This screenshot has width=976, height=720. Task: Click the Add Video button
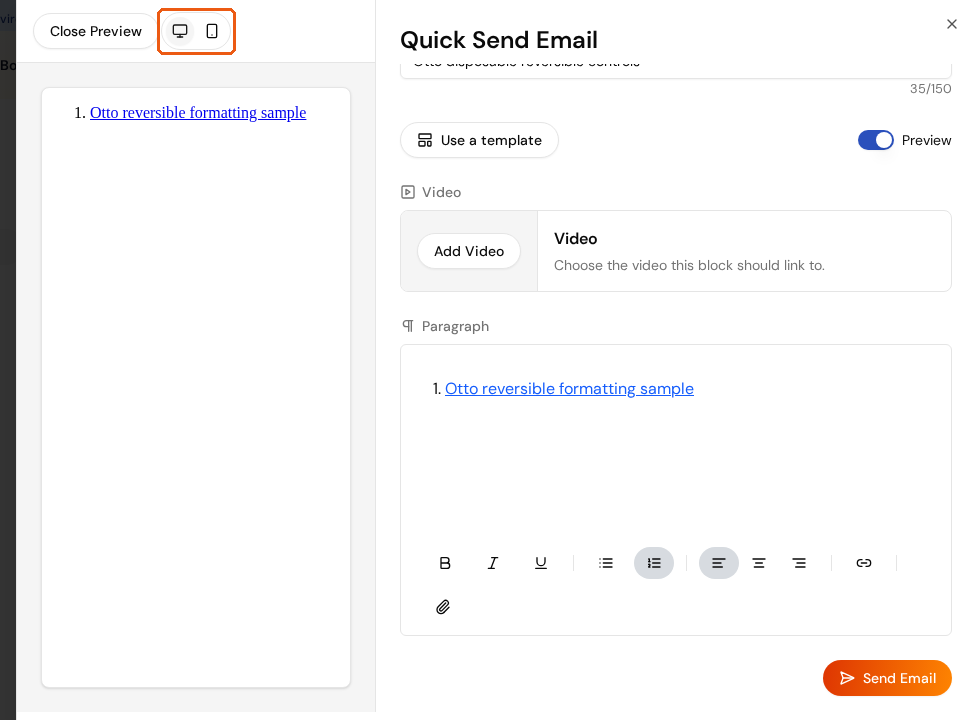point(469,251)
